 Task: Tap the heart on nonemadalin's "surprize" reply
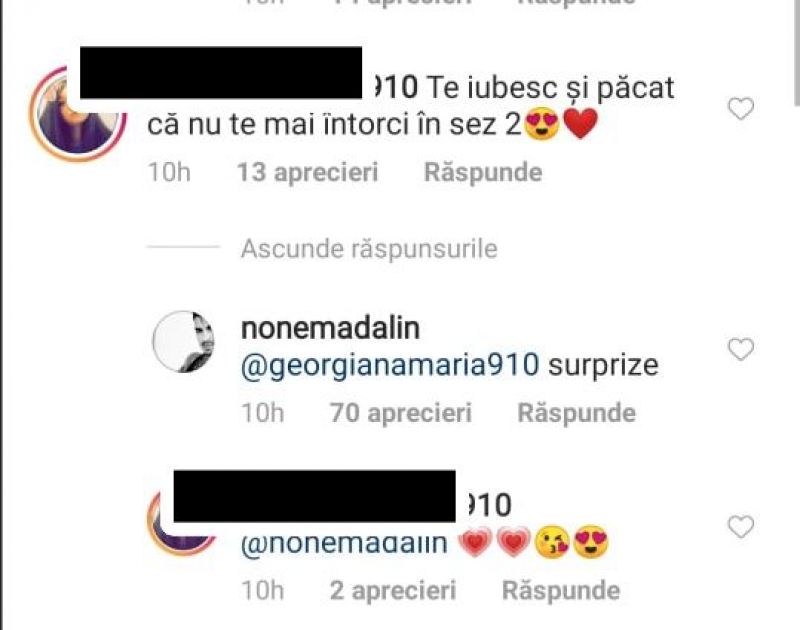(x=740, y=349)
